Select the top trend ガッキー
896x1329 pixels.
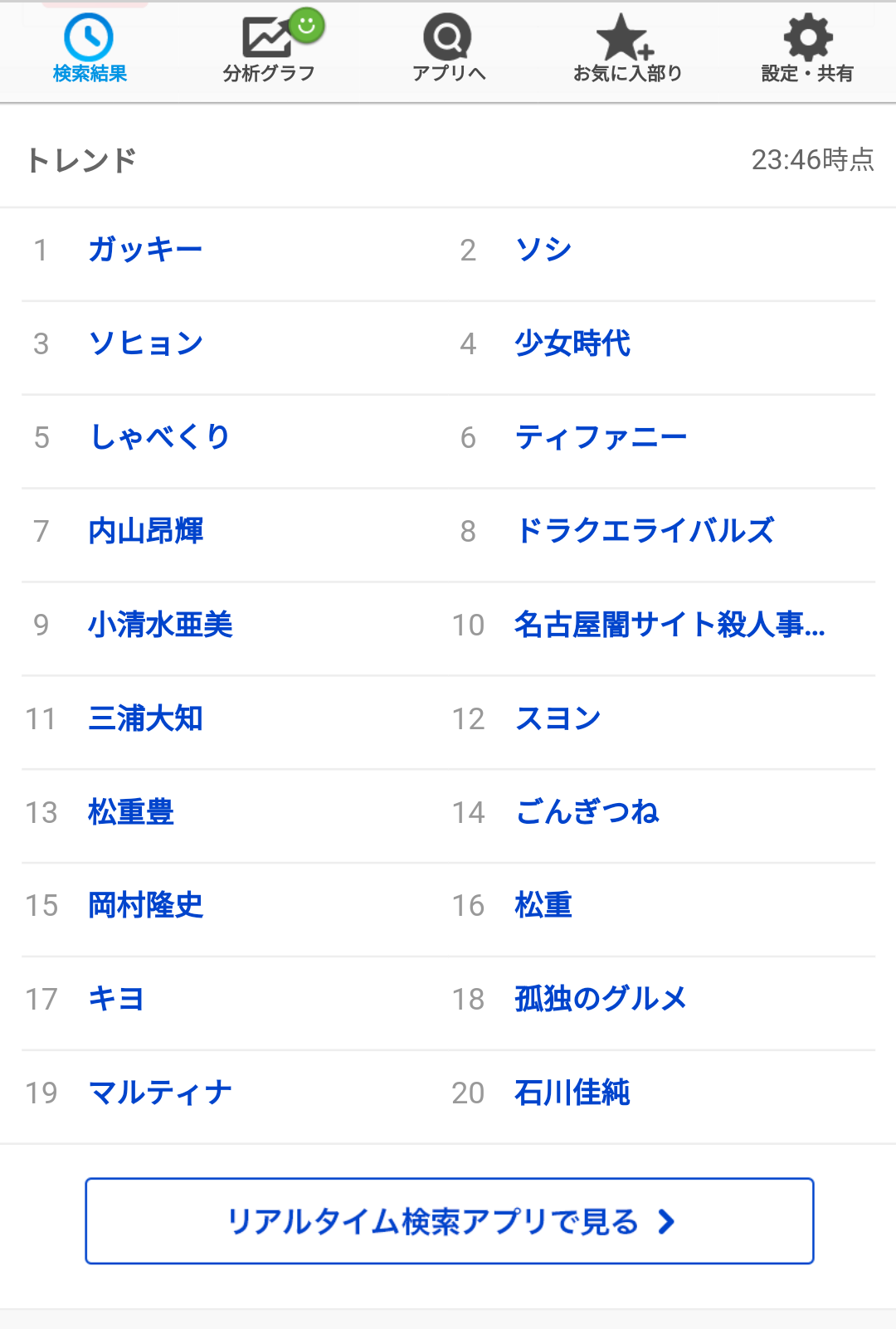[x=145, y=251]
